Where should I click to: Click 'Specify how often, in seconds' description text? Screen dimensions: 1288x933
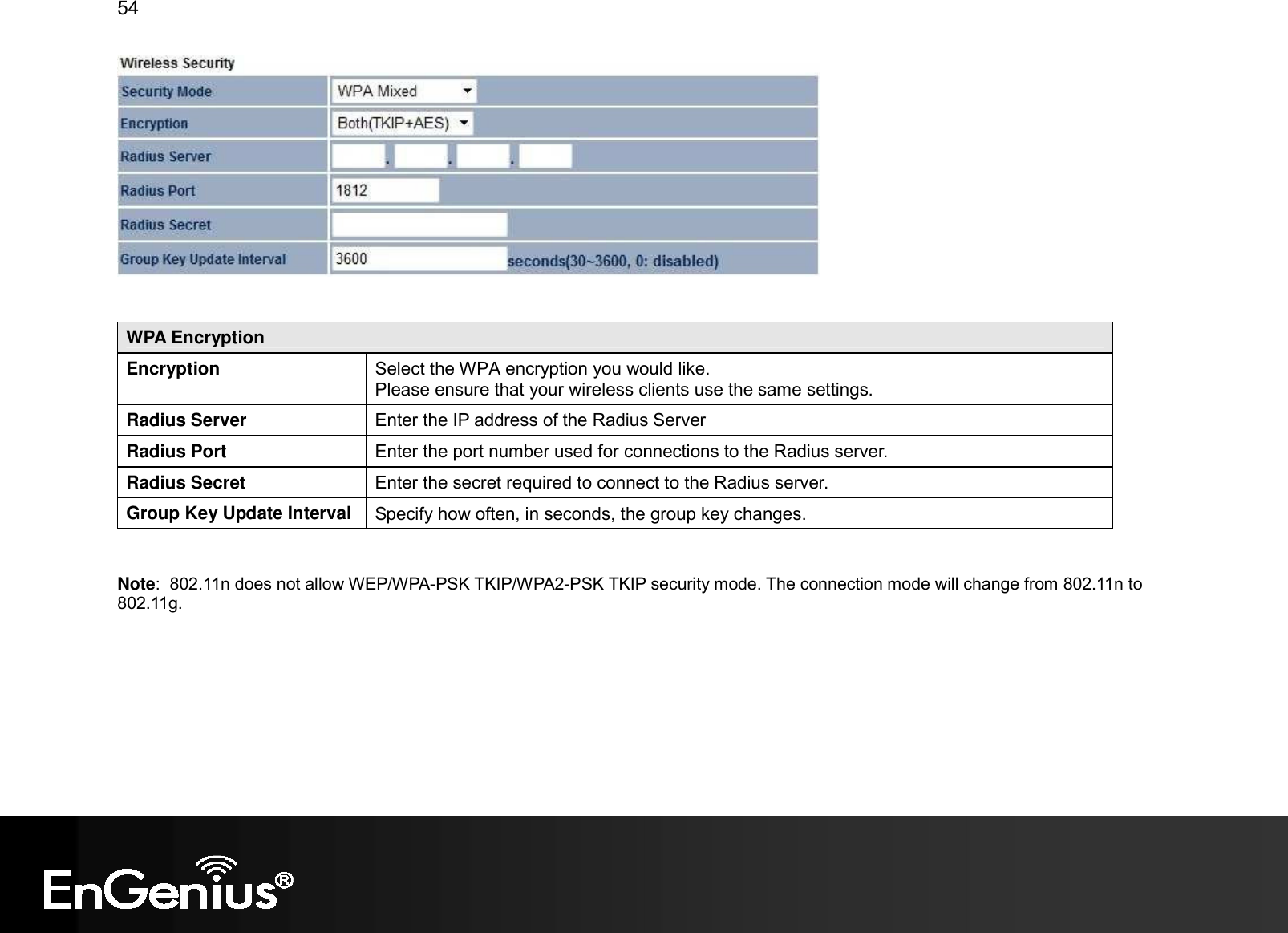tap(591, 514)
